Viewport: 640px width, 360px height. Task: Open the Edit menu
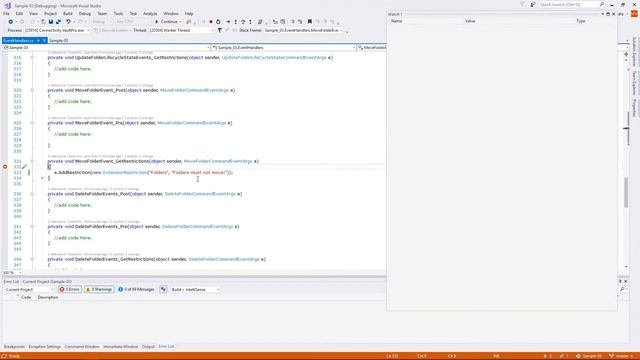[x=19, y=13]
